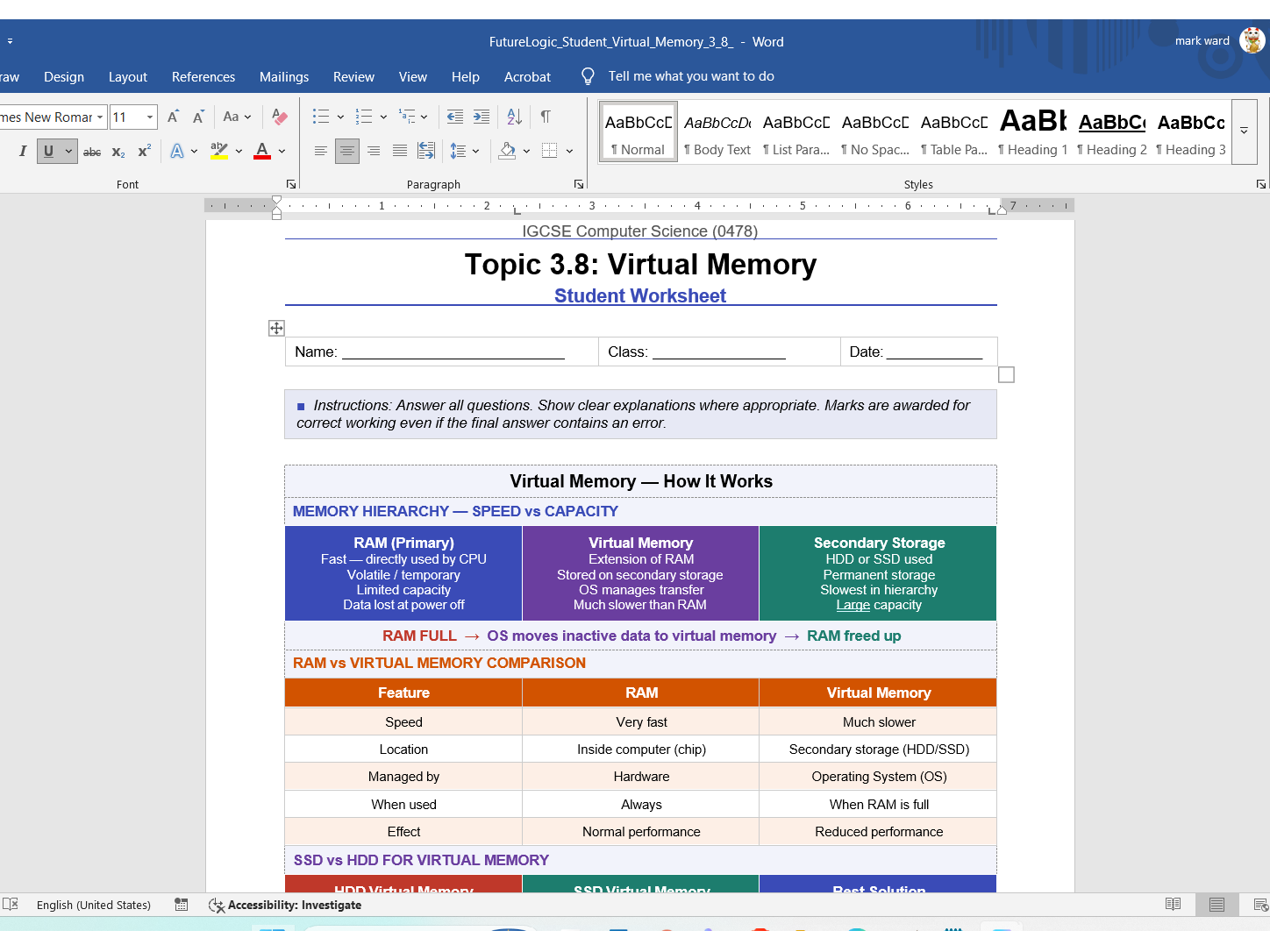
Task: Align text right
Action: [x=374, y=151]
